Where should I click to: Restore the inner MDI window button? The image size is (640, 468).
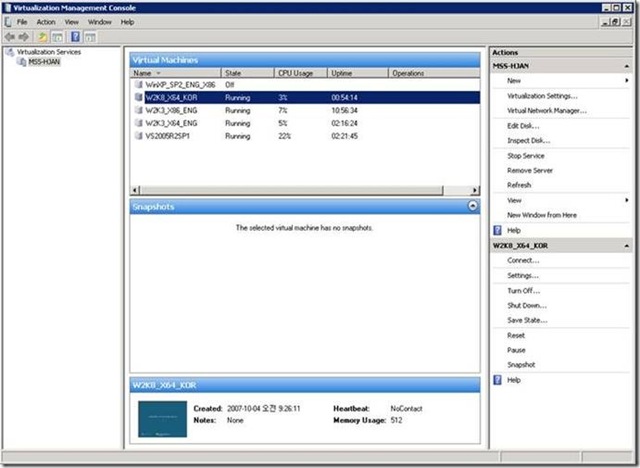[616, 22]
